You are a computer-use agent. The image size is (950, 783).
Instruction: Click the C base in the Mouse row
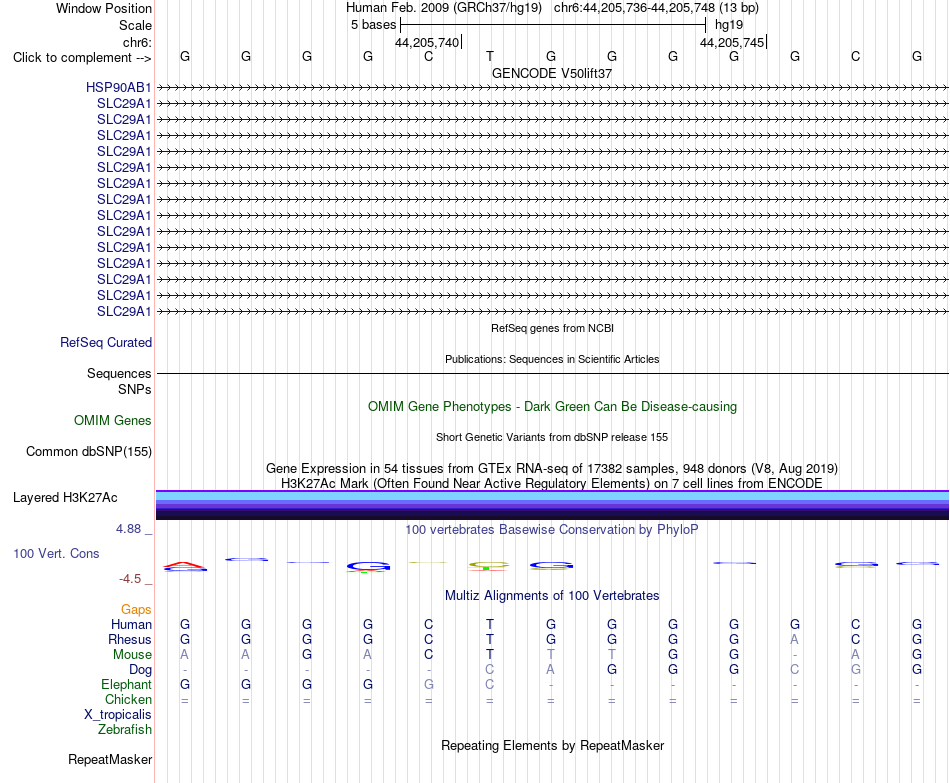point(428,655)
